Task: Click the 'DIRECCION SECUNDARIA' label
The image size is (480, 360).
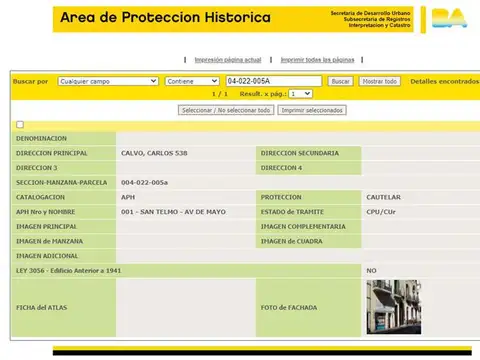Action: 300,153
